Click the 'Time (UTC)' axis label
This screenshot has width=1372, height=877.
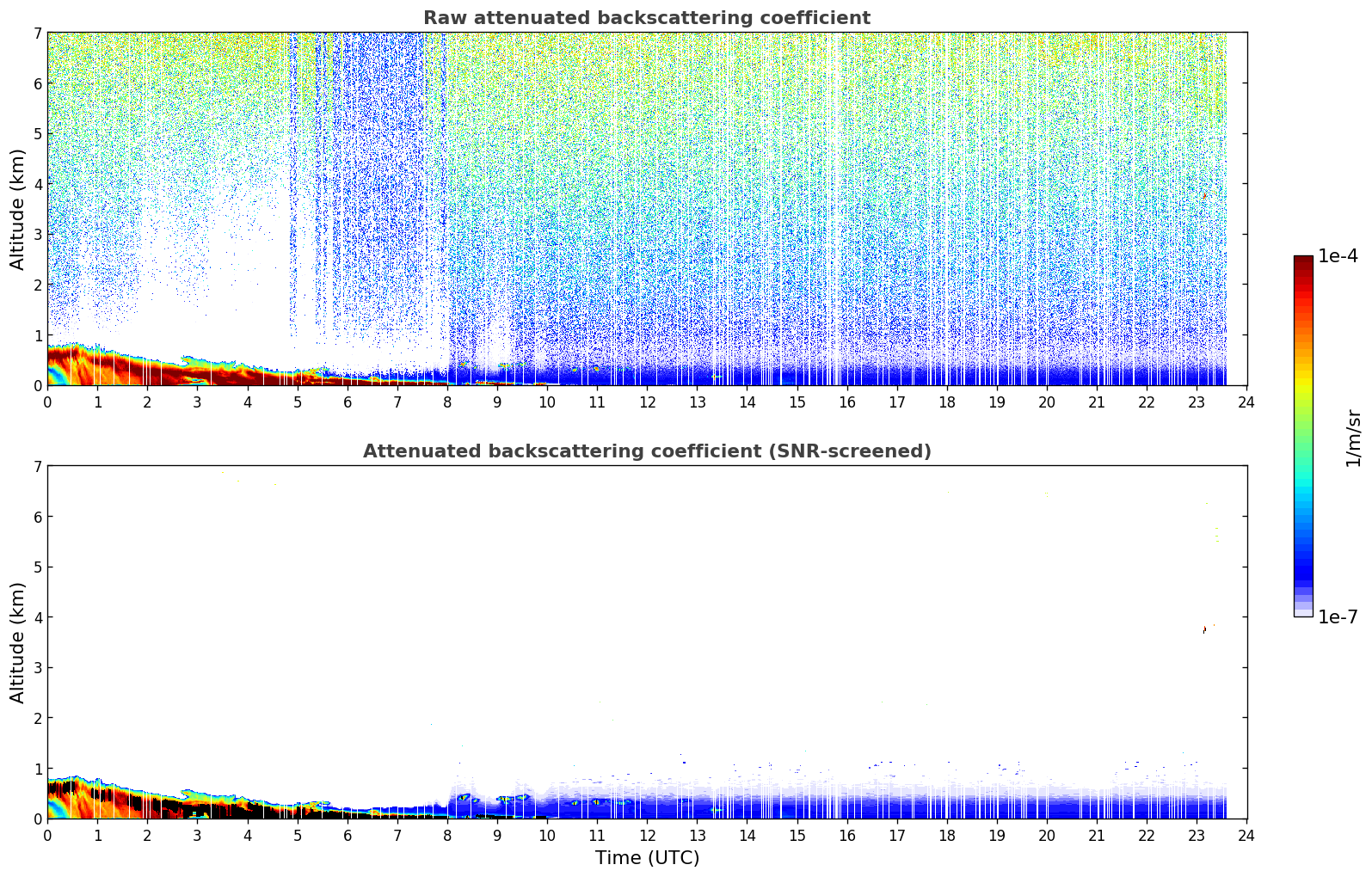click(x=647, y=858)
